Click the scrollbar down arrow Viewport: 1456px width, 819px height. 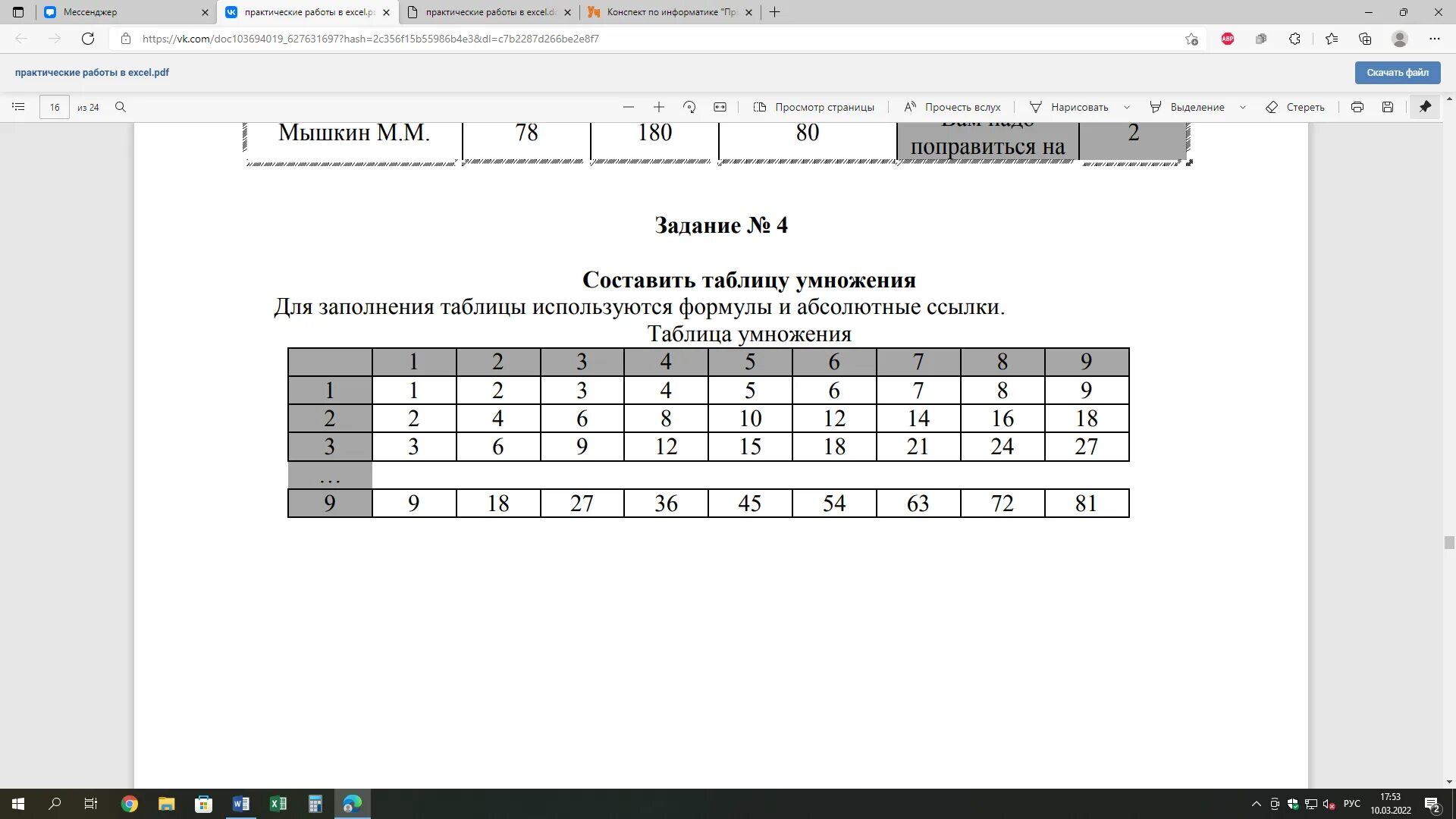click(1449, 782)
